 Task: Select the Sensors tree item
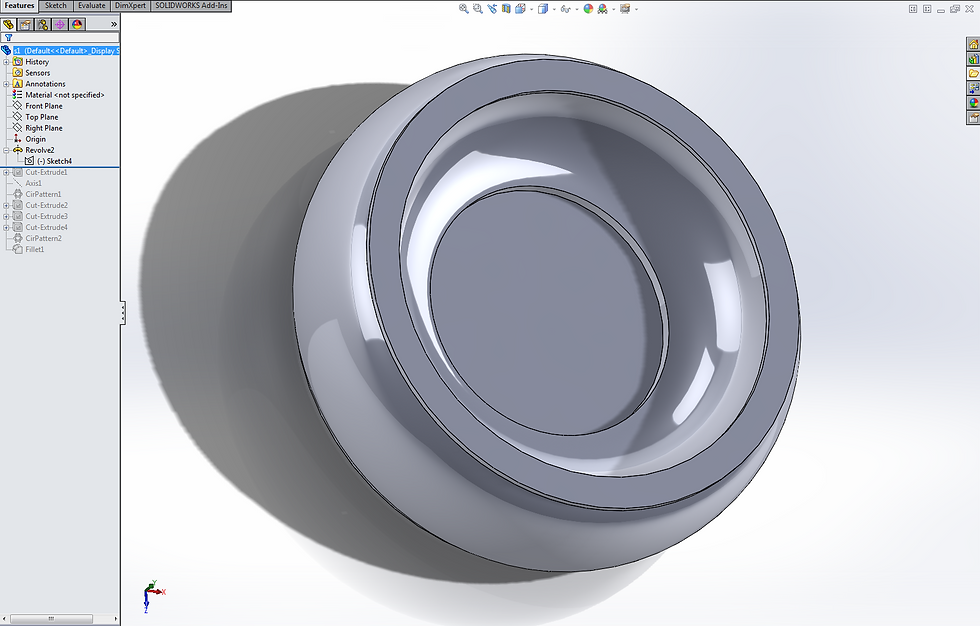point(38,73)
